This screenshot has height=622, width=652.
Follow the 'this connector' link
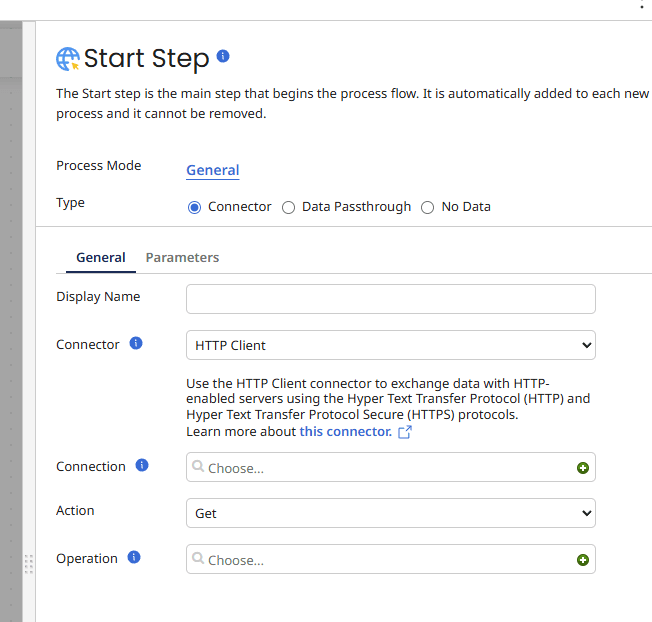tap(345, 431)
